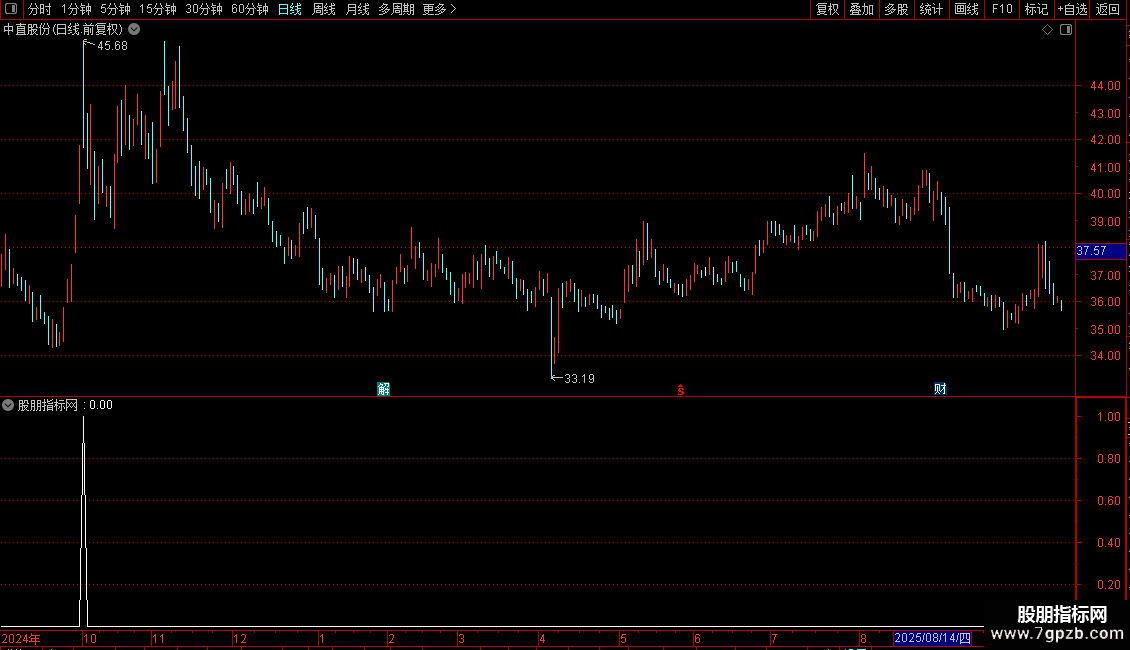Select the 15分钟 period tab
Image resolution: width=1130 pixels, height=650 pixels.
[158, 9]
